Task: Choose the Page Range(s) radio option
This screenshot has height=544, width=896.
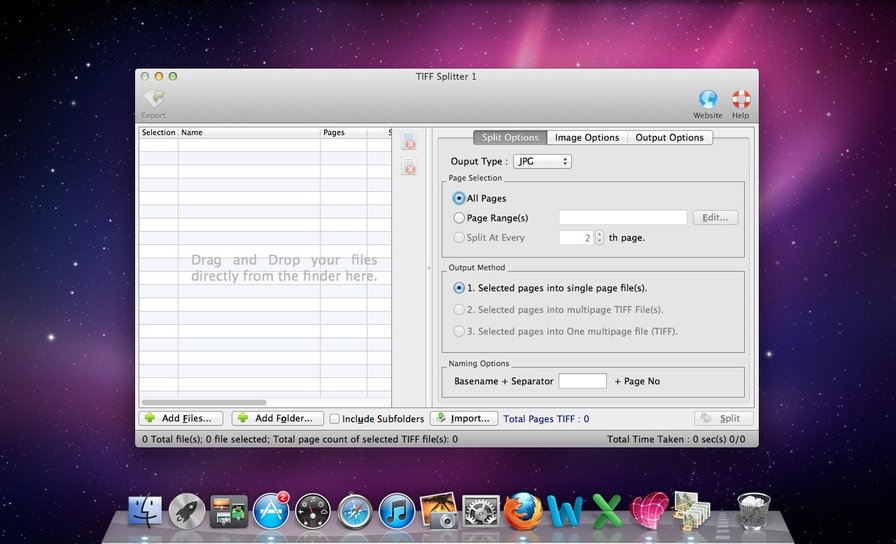Action: (x=459, y=218)
